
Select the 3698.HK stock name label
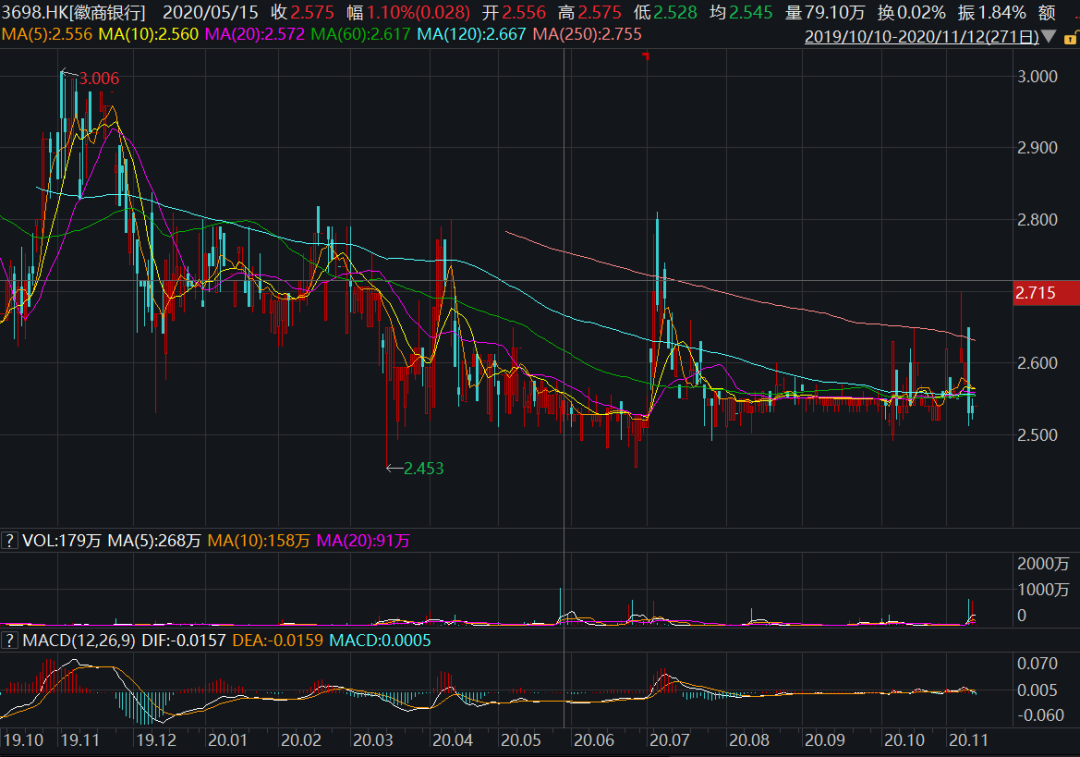tap(74, 13)
